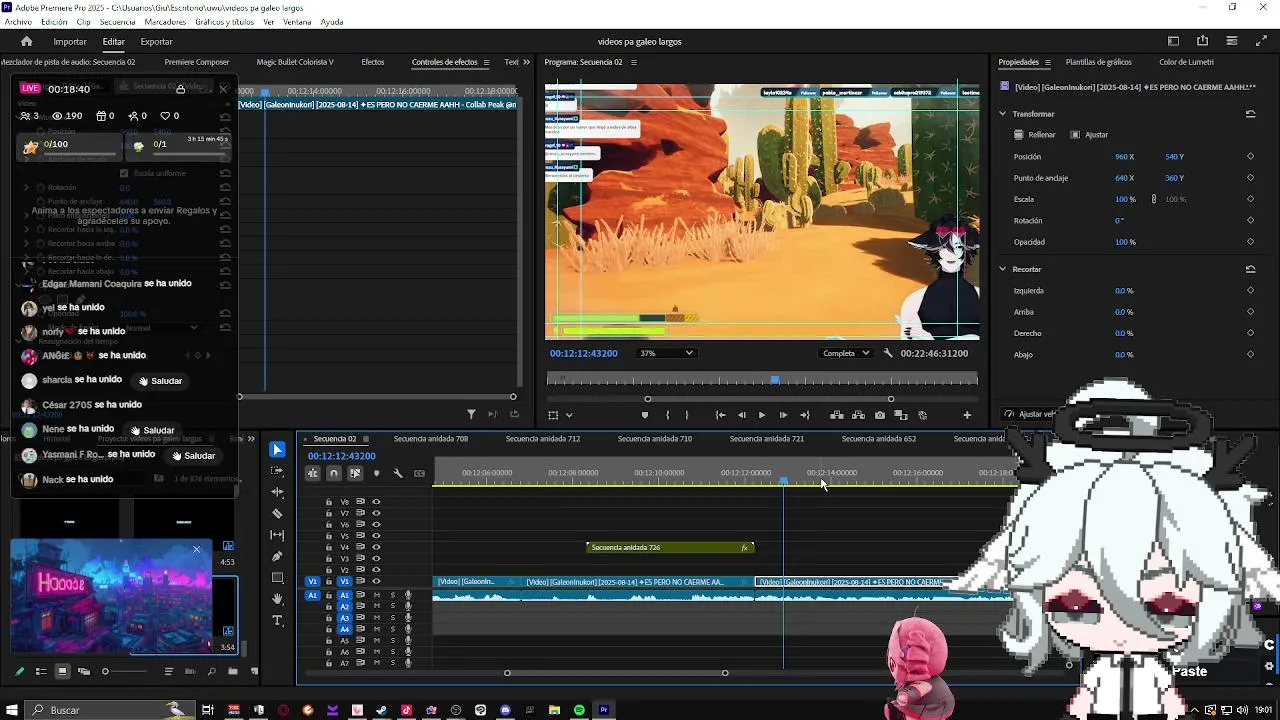The height and width of the screenshot is (720, 1280).
Task: Open the Completa playback resolution dropdown
Action: [845, 353]
